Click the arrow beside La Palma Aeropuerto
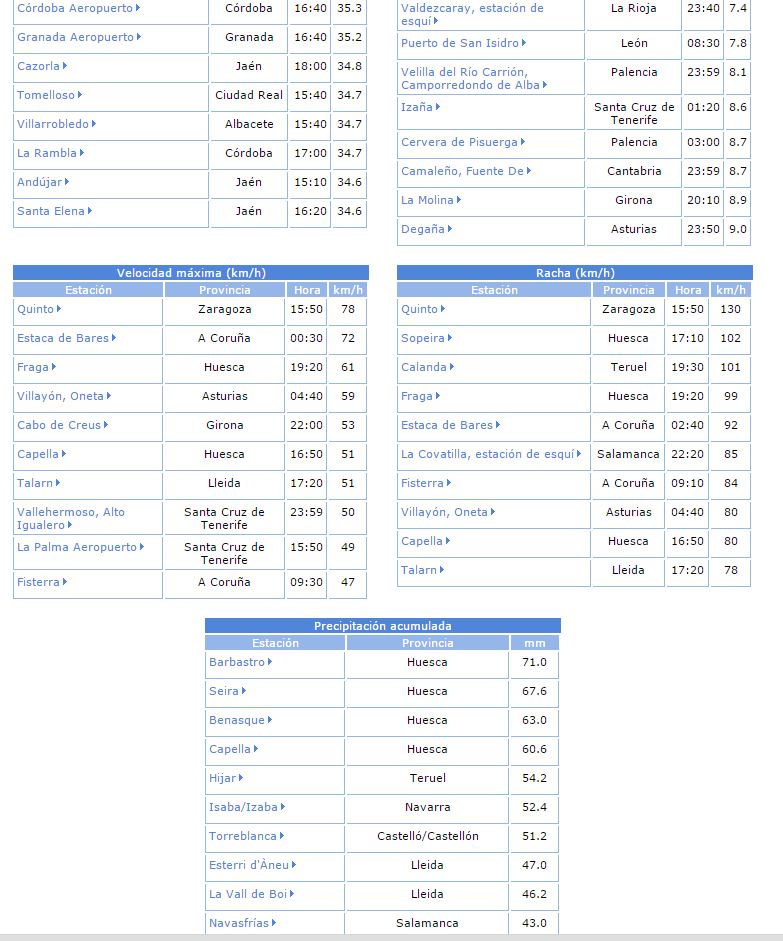This screenshot has height=941, width=783. [x=143, y=547]
